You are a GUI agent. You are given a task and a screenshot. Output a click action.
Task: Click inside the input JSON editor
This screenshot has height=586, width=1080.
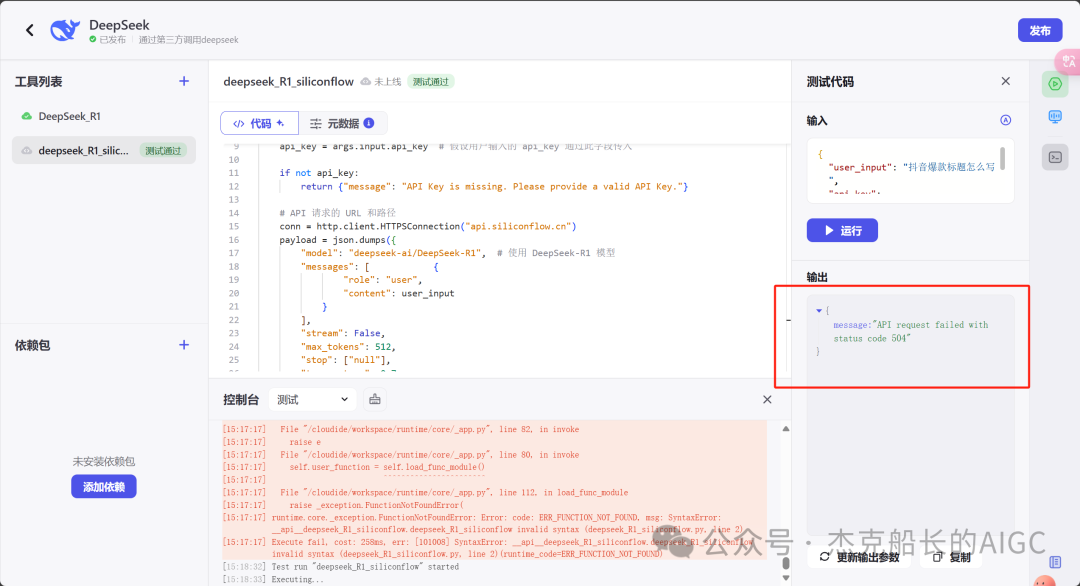(911, 171)
